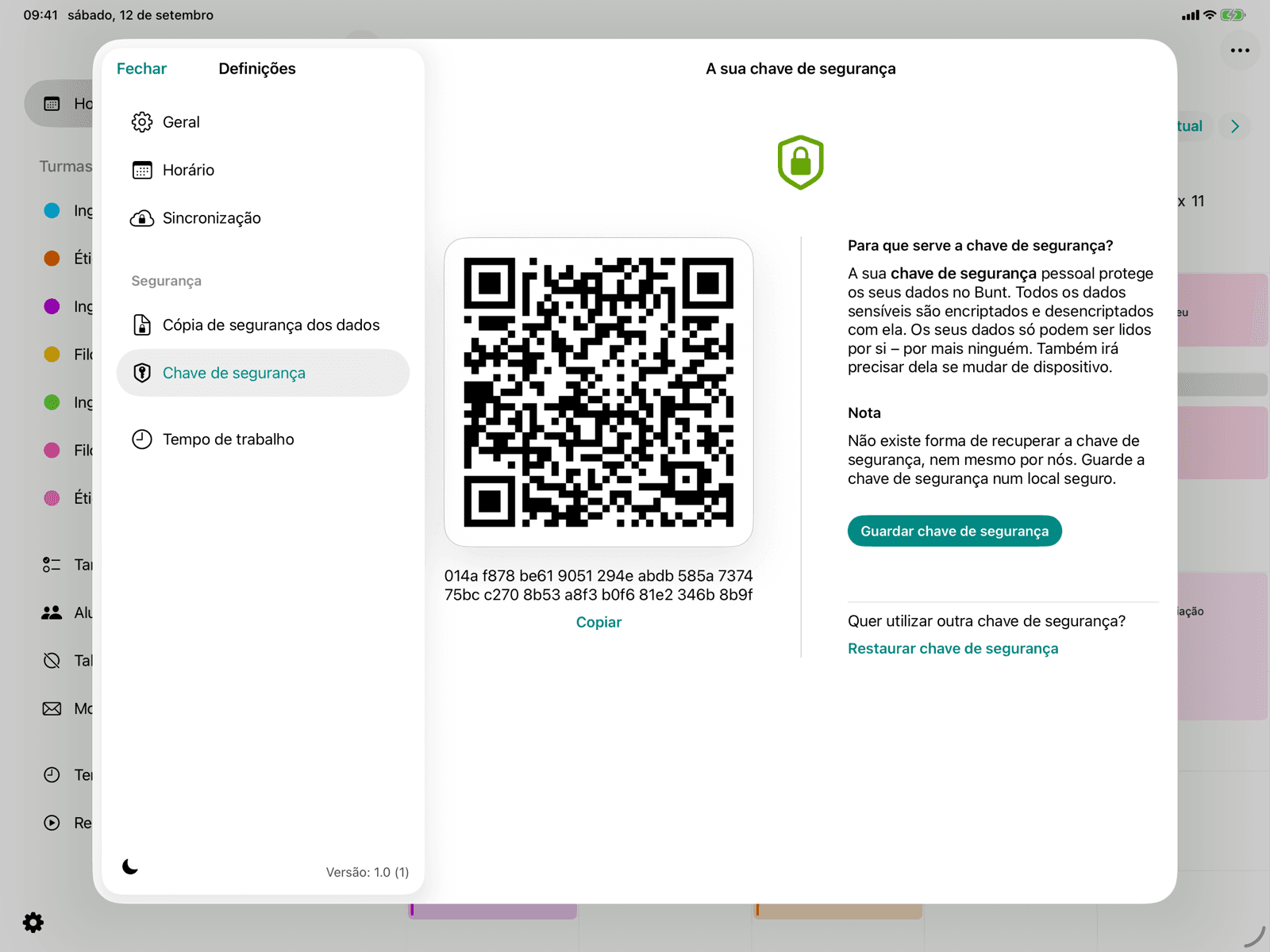Open the Sincronização settings section
The width and height of the screenshot is (1270, 952).
click(263, 218)
